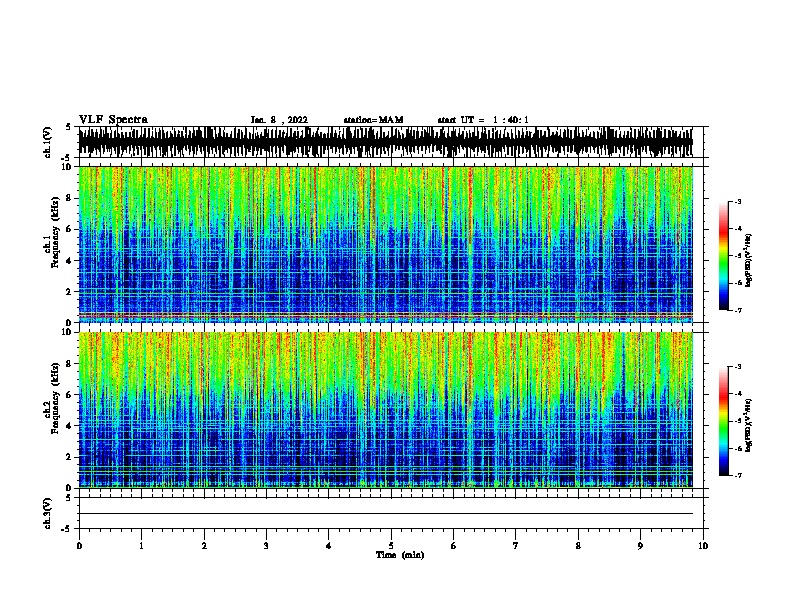
Task: Click the flat ch.3 voltage line
Action: (385, 514)
